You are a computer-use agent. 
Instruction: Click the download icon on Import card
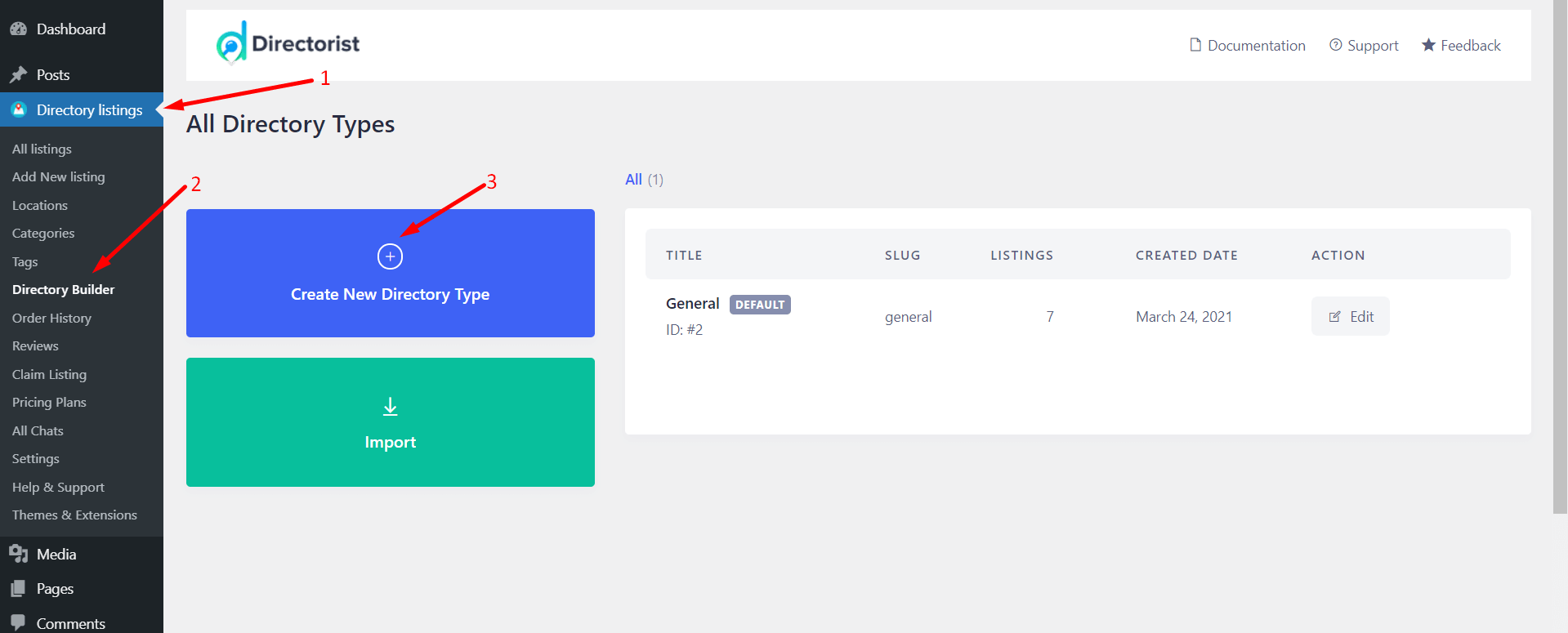[x=390, y=406]
